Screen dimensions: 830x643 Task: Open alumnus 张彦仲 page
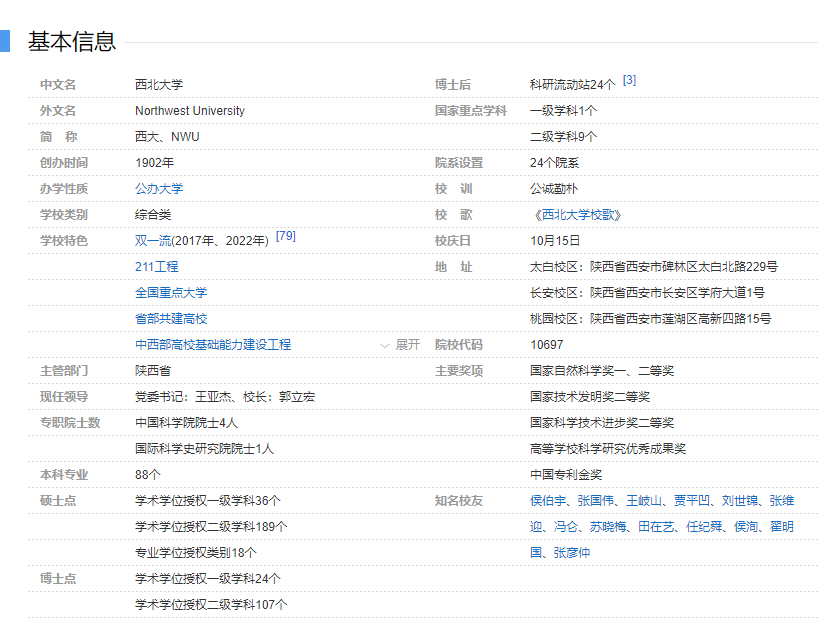point(572,553)
